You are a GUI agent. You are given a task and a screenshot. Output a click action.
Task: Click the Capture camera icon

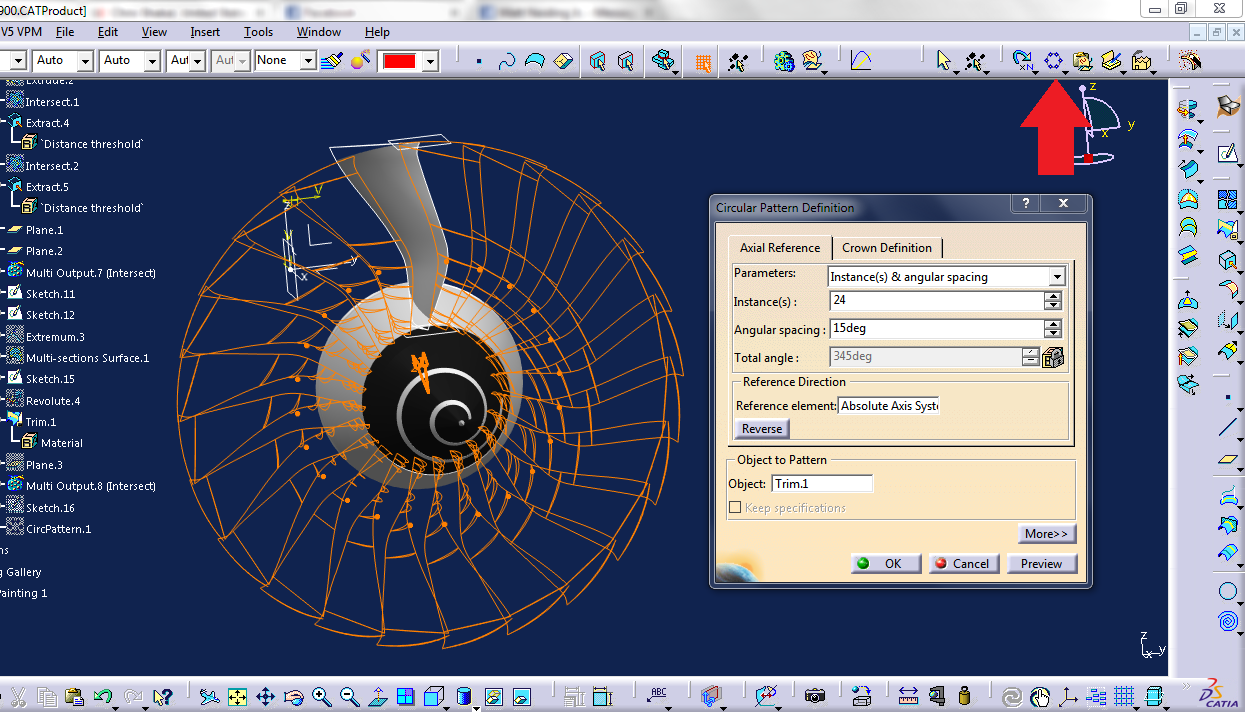(815, 696)
